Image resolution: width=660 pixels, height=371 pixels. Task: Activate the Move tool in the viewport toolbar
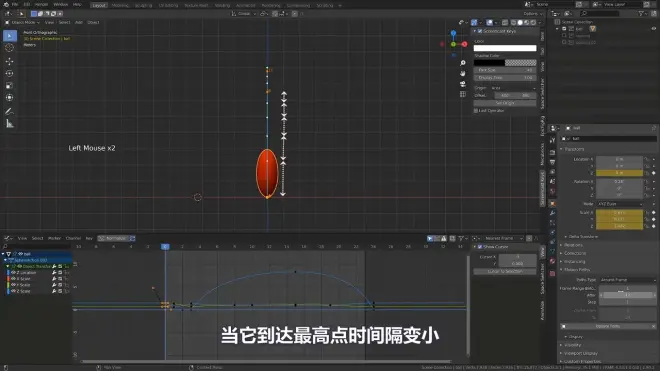tap(9, 61)
